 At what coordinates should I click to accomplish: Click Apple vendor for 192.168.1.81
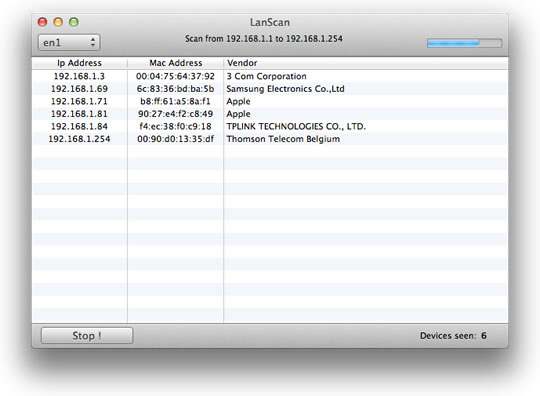pyautogui.click(x=238, y=114)
